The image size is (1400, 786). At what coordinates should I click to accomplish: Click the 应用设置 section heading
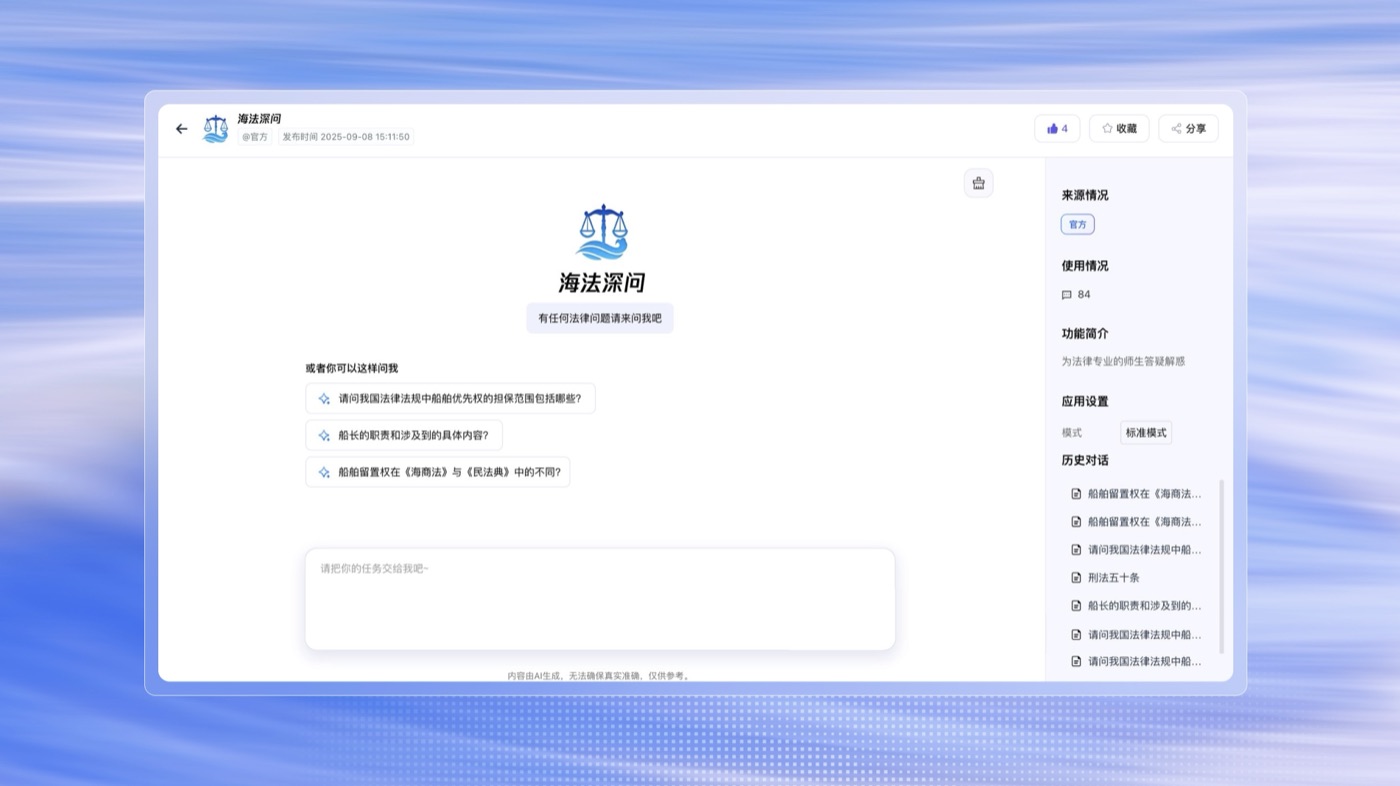[1085, 401]
